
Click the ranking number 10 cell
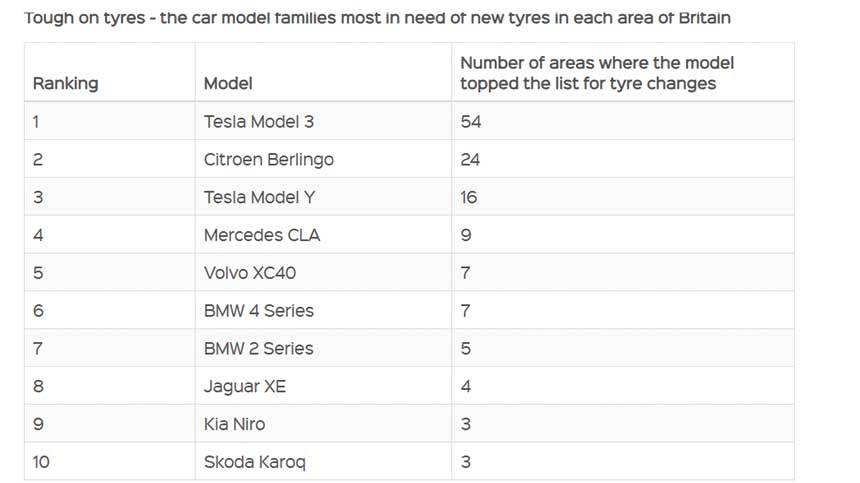pyautogui.click(x=42, y=462)
